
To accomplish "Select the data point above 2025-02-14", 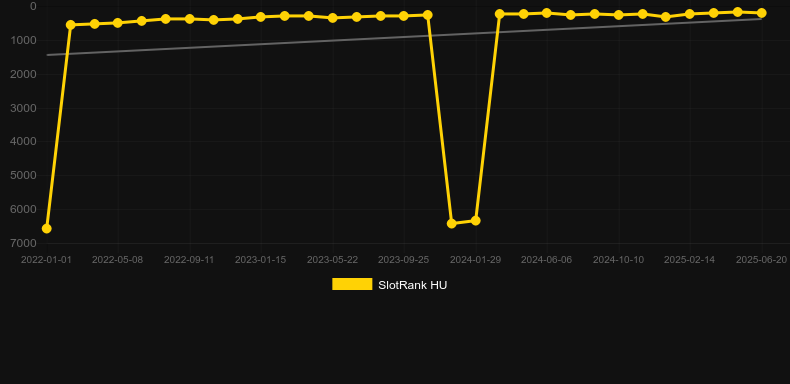I will tap(690, 14).
